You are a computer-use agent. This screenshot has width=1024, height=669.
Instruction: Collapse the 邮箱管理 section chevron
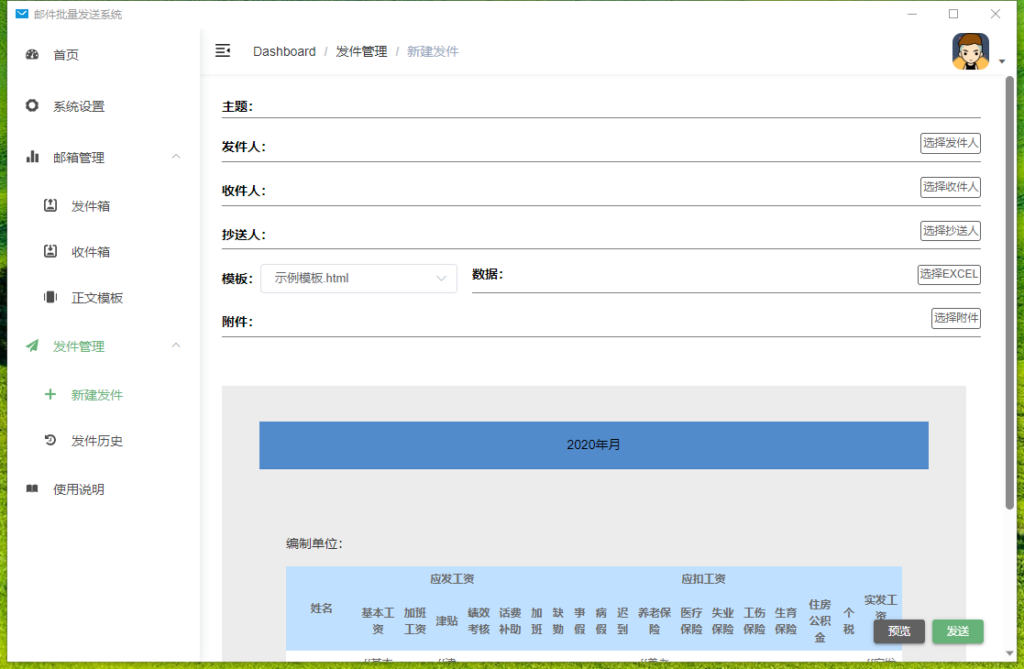click(x=176, y=157)
